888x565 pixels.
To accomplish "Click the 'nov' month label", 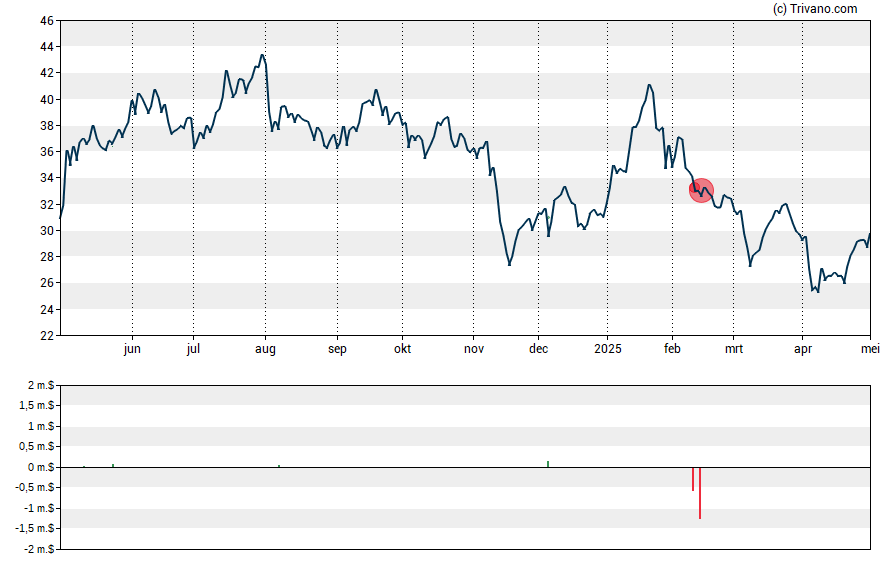I will pyautogui.click(x=474, y=349).
